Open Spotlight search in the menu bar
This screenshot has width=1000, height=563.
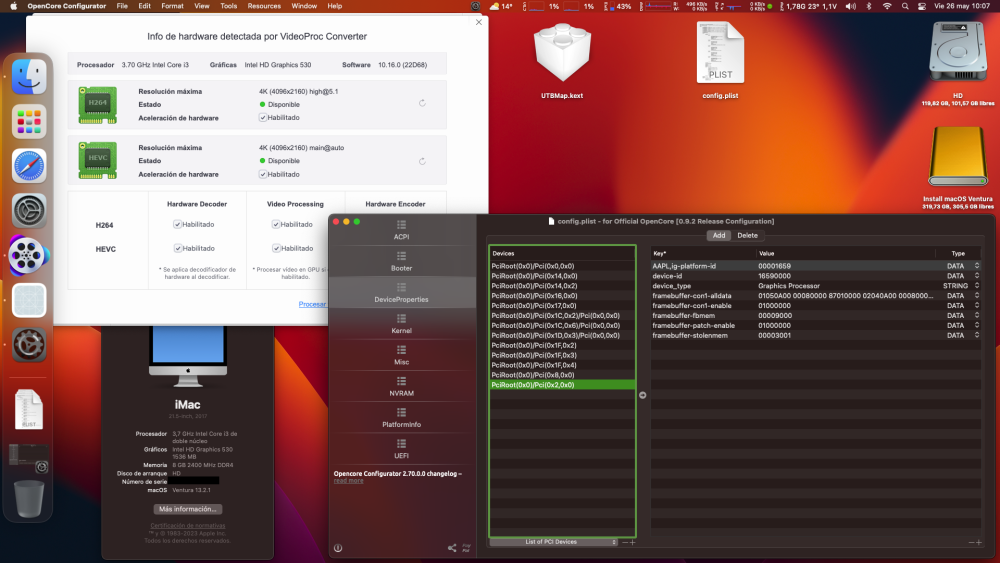coord(905,6)
